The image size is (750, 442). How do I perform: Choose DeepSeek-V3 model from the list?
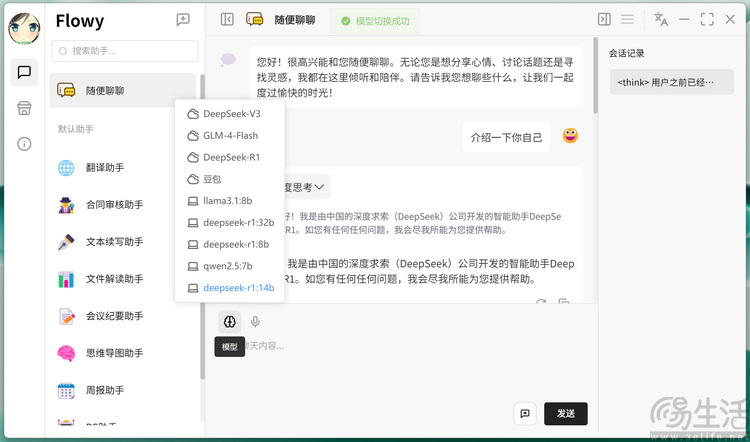[x=230, y=114]
